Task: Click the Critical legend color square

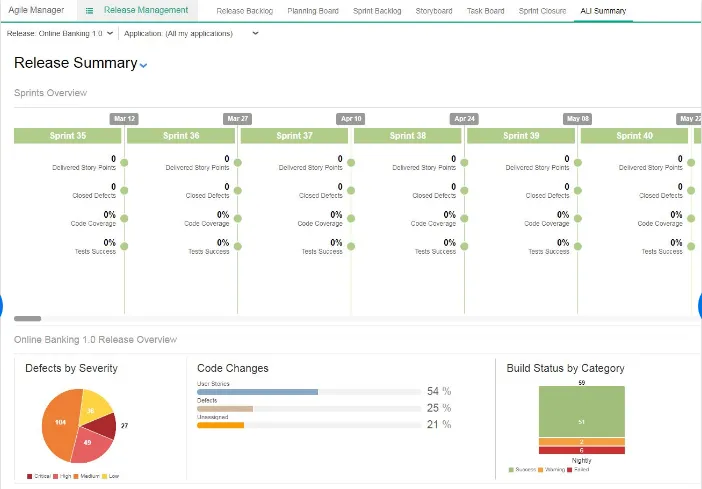Action: pos(30,476)
